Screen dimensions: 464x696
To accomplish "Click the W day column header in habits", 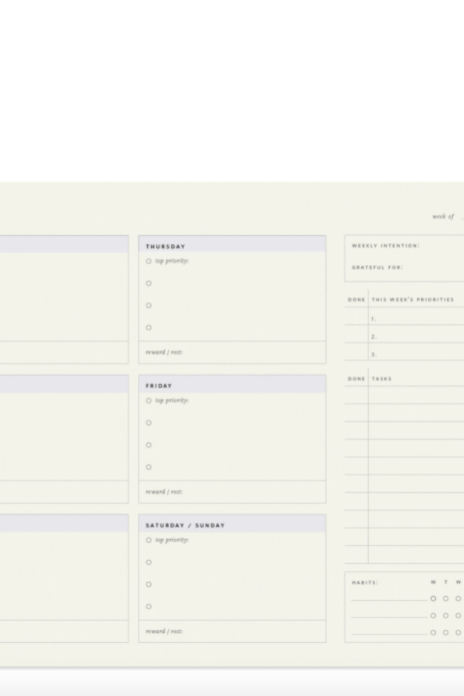I will pyautogui.click(x=459, y=582).
